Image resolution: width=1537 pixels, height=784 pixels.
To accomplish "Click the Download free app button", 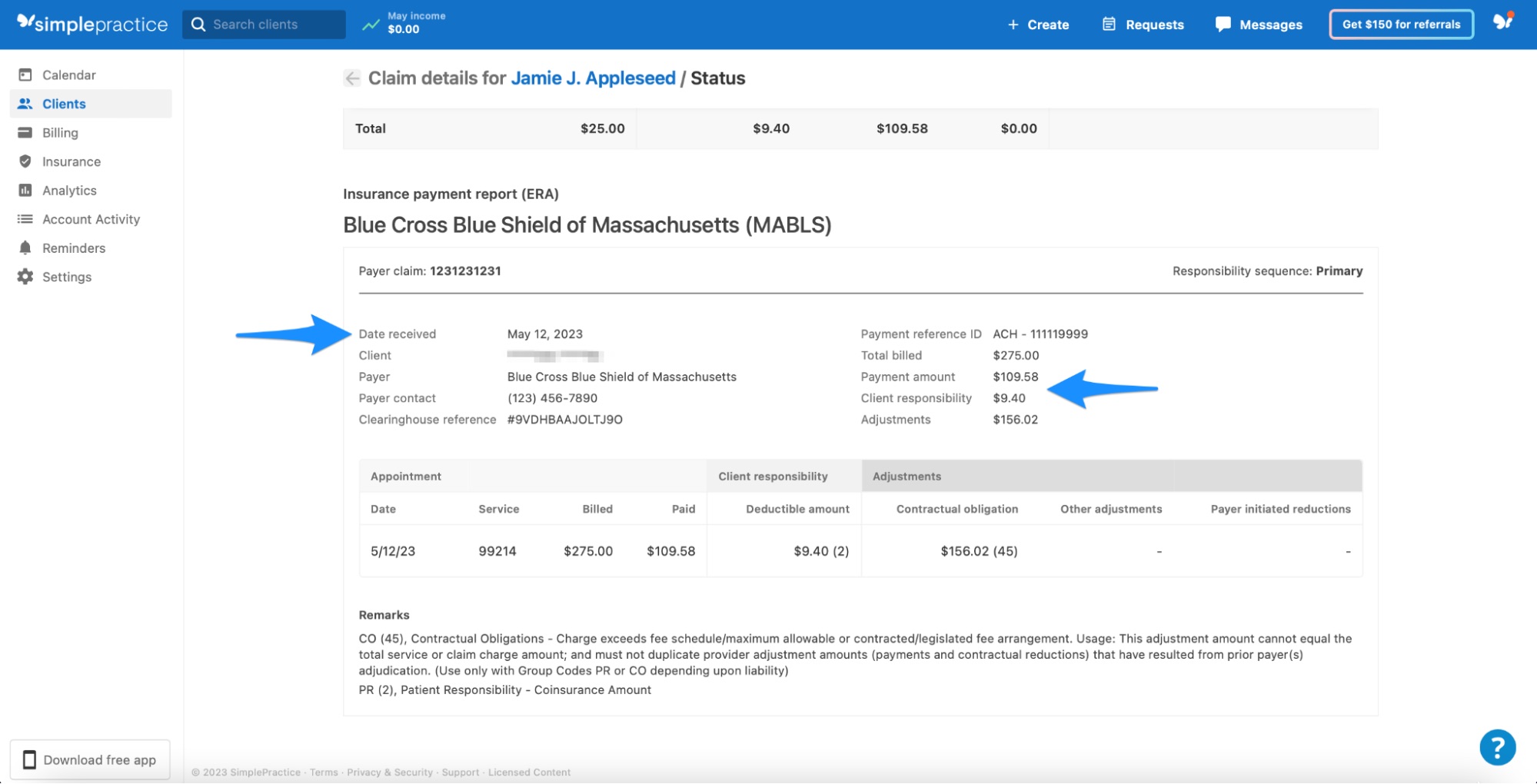I will [90, 759].
